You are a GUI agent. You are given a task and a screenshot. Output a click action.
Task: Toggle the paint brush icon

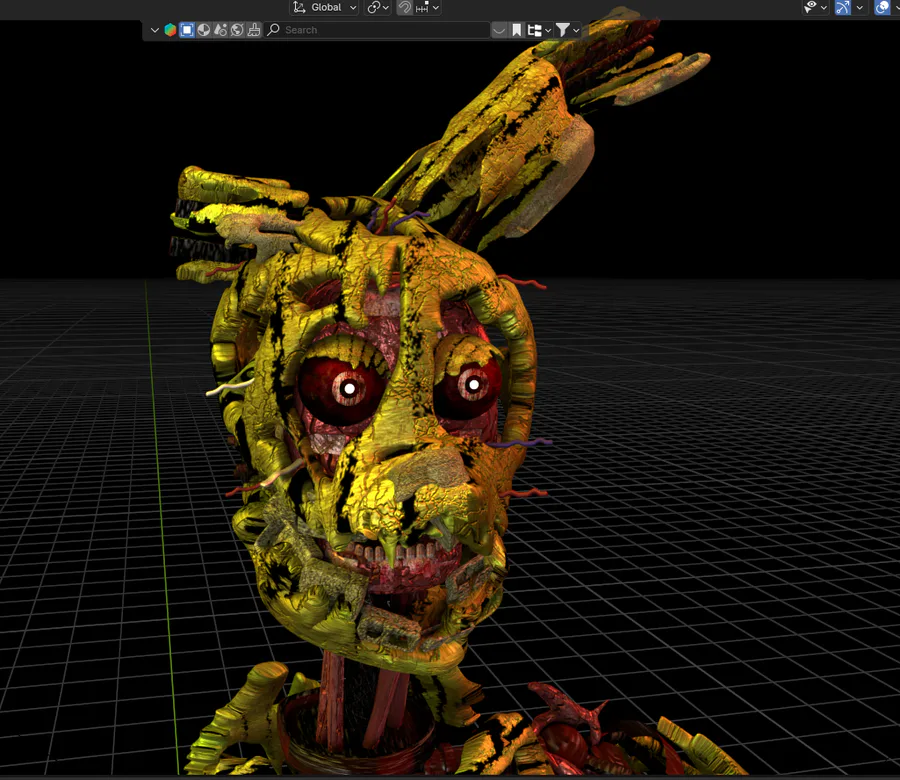click(x=254, y=30)
